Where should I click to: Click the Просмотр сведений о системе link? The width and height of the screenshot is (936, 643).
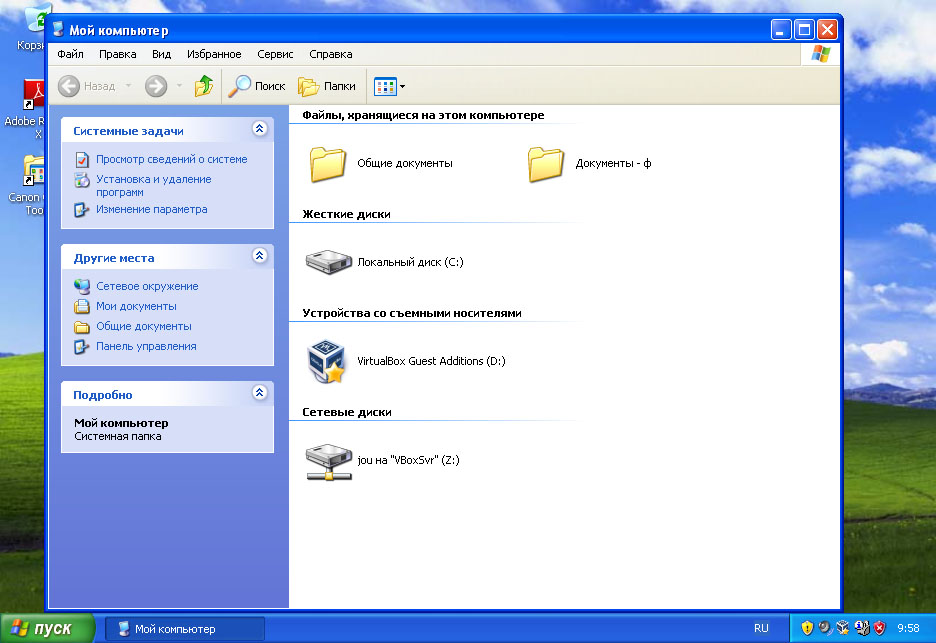[171, 159]
